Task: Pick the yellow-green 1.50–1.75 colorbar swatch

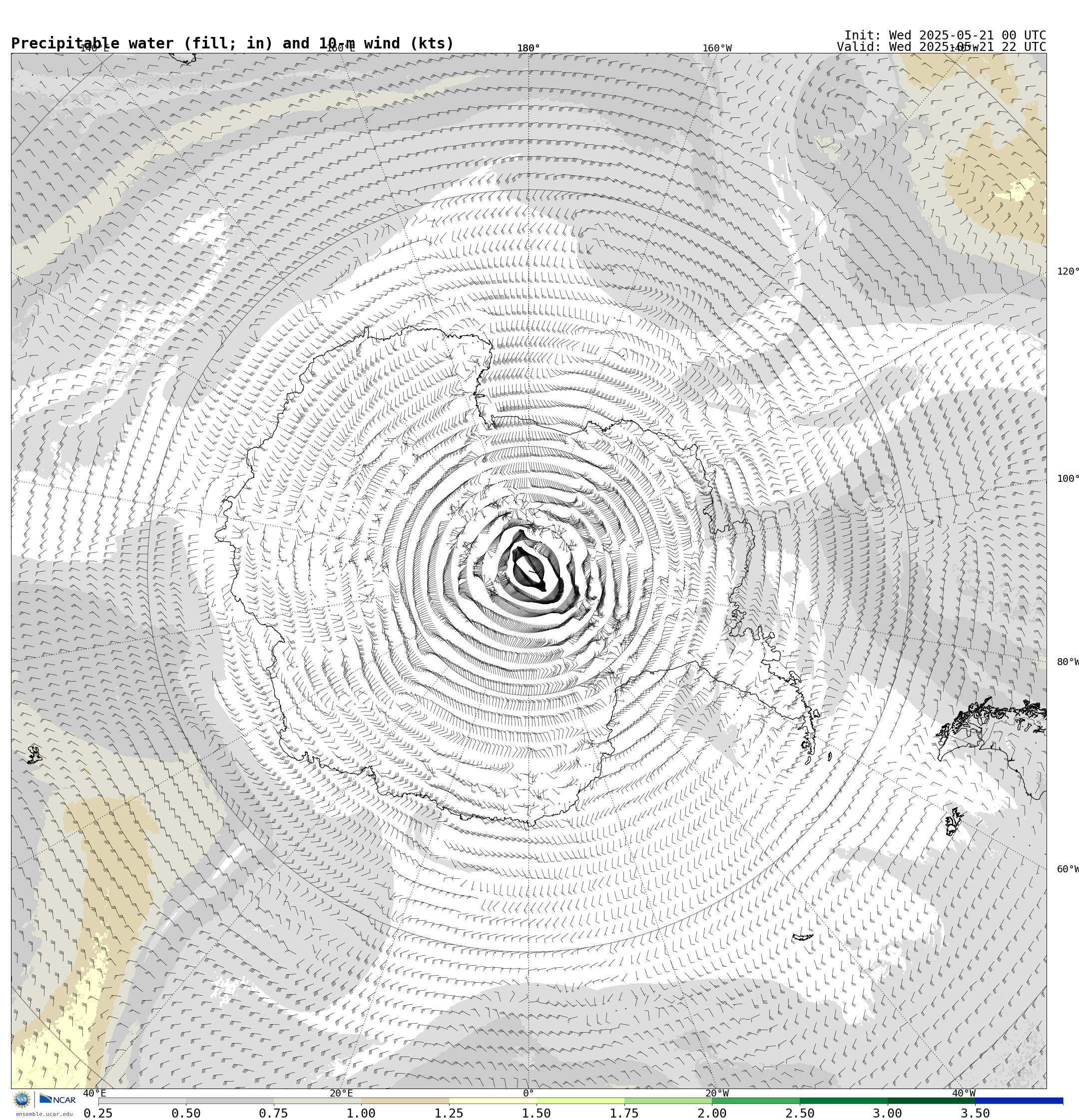Action: click(x=580, y=1101)
